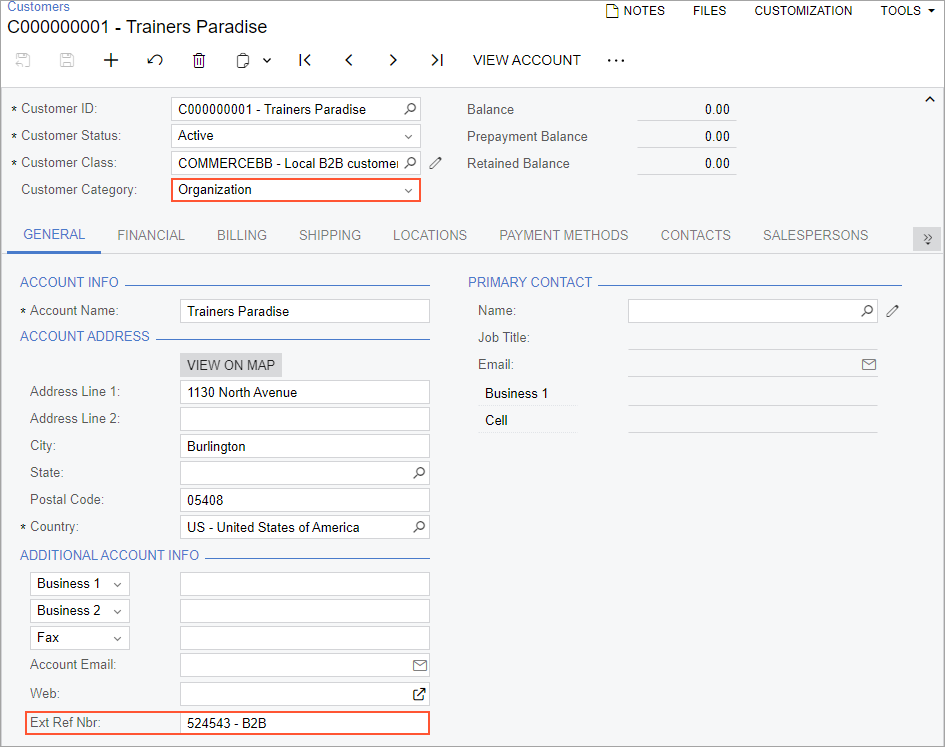This screenshot has height=747, width=945.
Task: Open the Tools menu
Action: (907, 11)
